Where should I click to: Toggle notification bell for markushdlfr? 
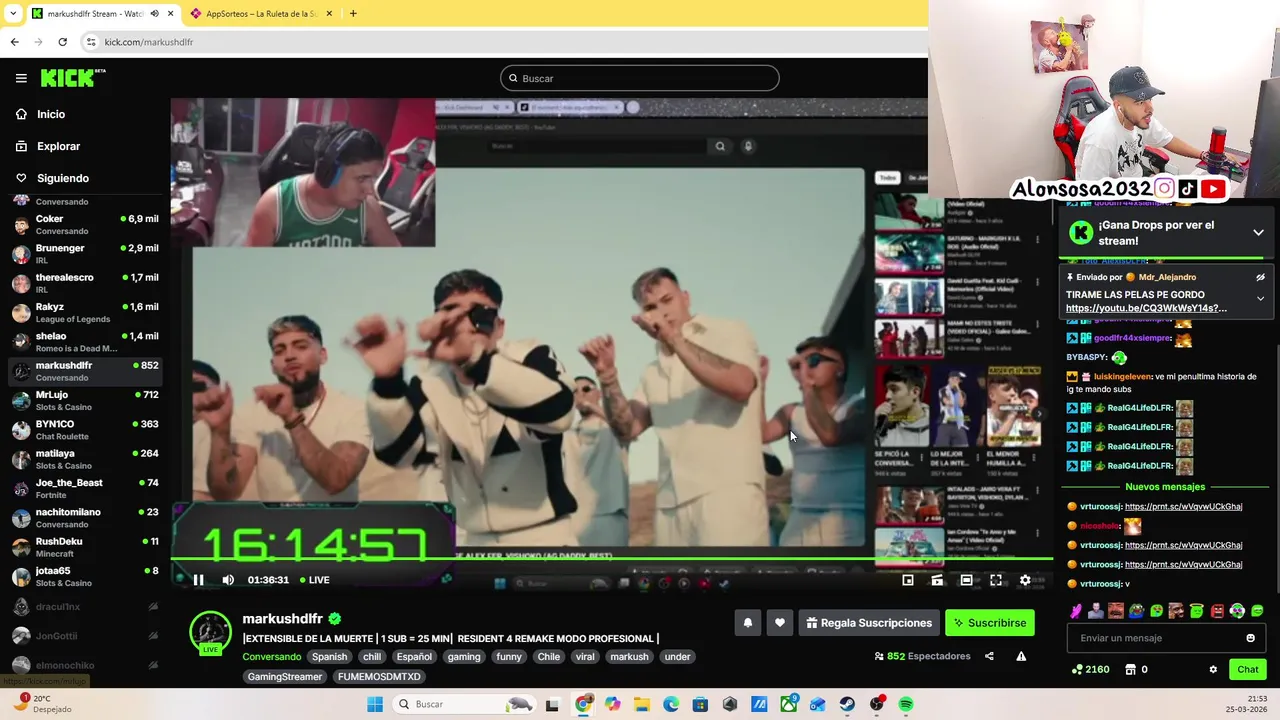(747, 623)
